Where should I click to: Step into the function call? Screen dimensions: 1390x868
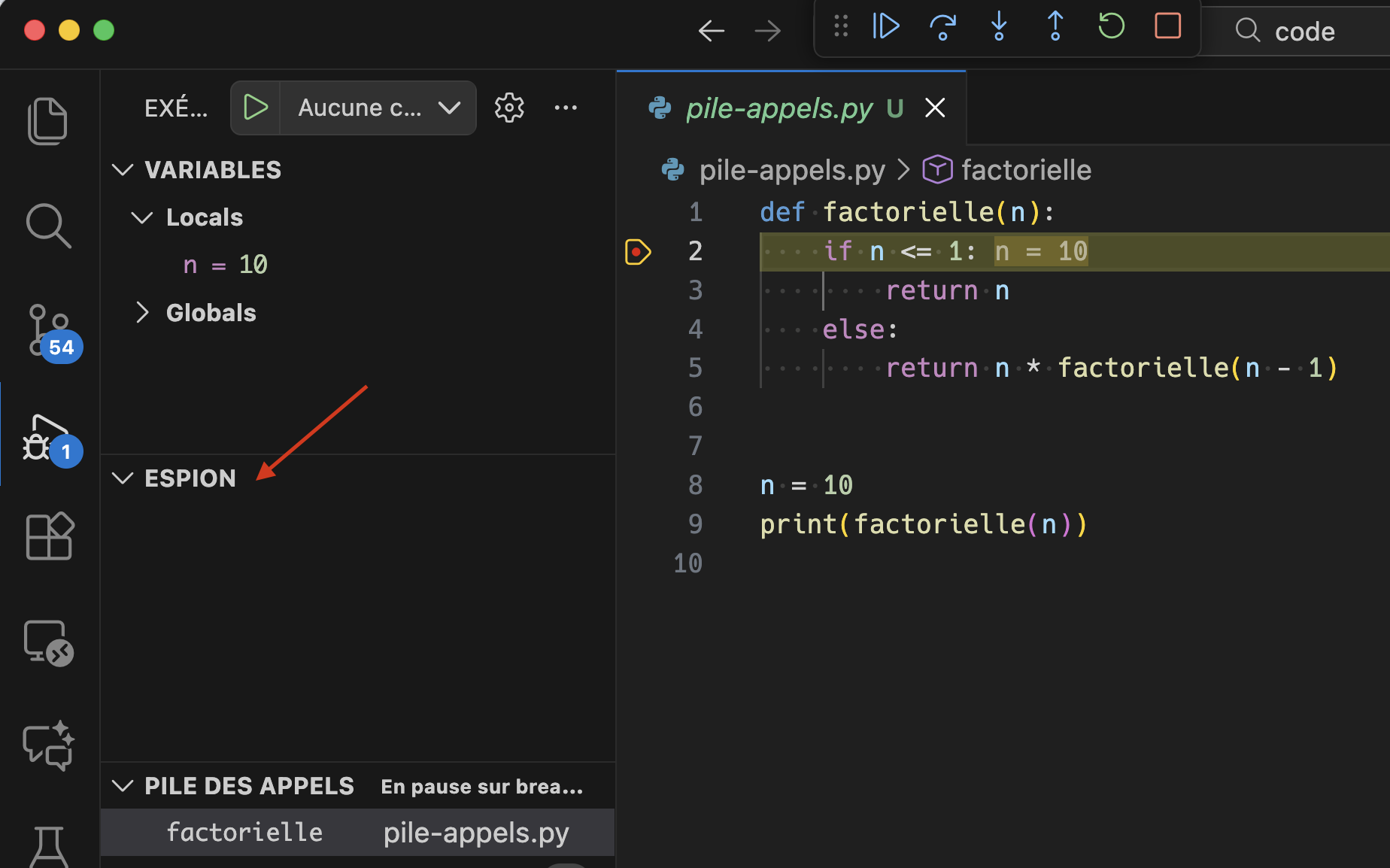coord(999,26)
